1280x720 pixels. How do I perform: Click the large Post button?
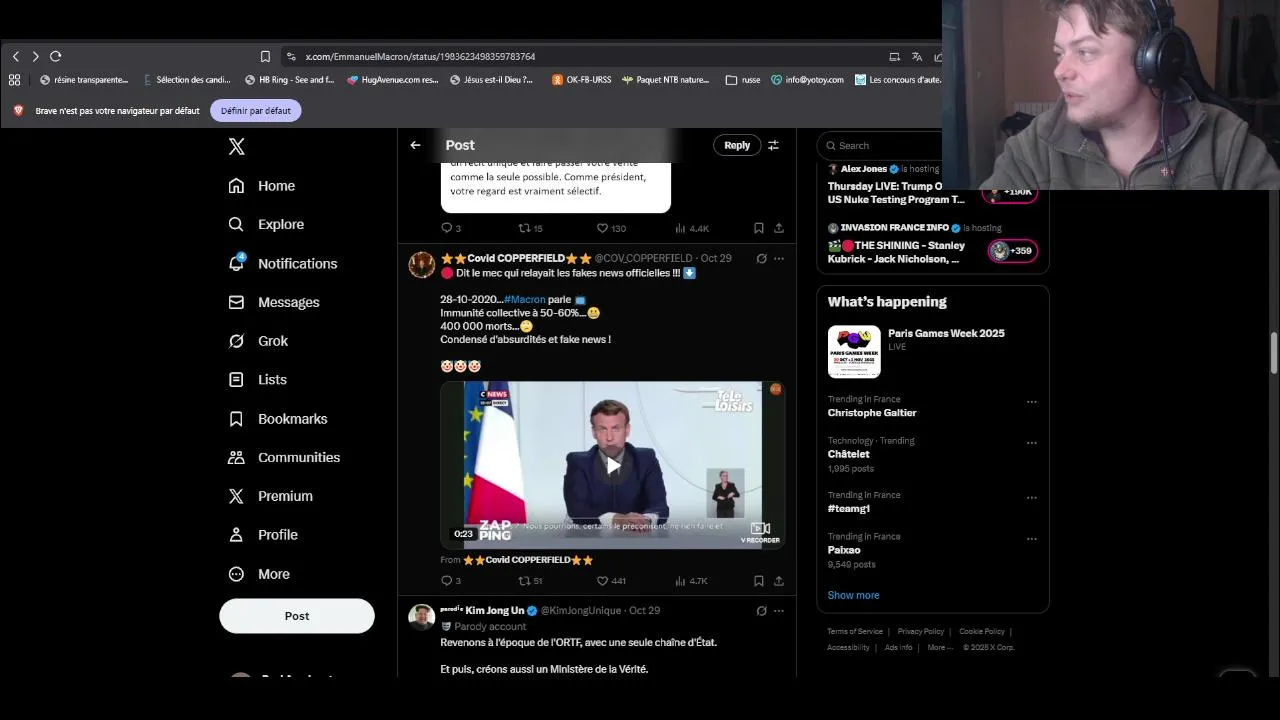point(297,616)
